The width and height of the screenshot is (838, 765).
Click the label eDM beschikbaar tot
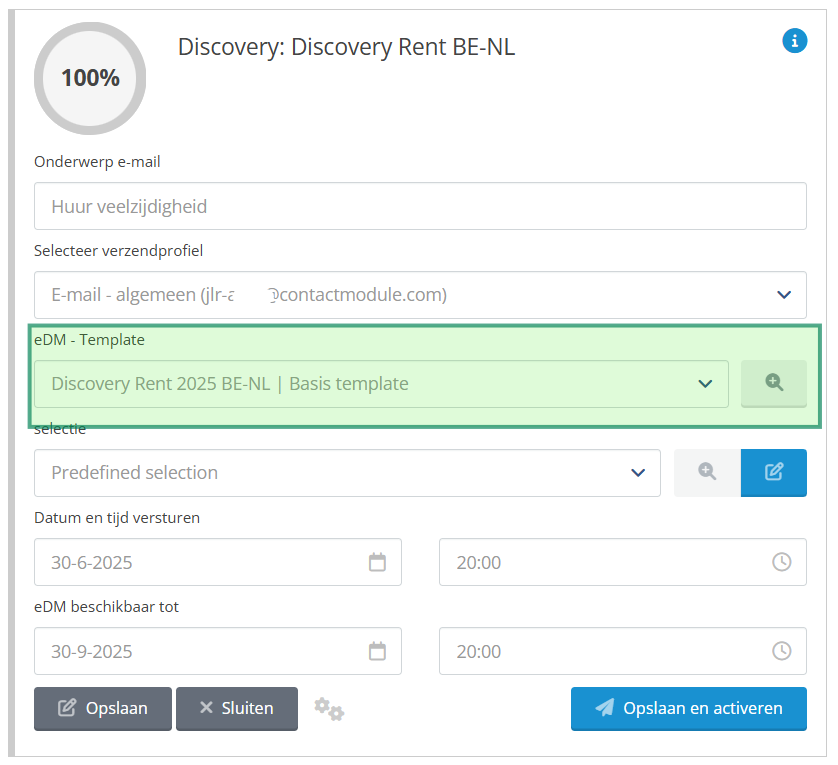point(106,607)
